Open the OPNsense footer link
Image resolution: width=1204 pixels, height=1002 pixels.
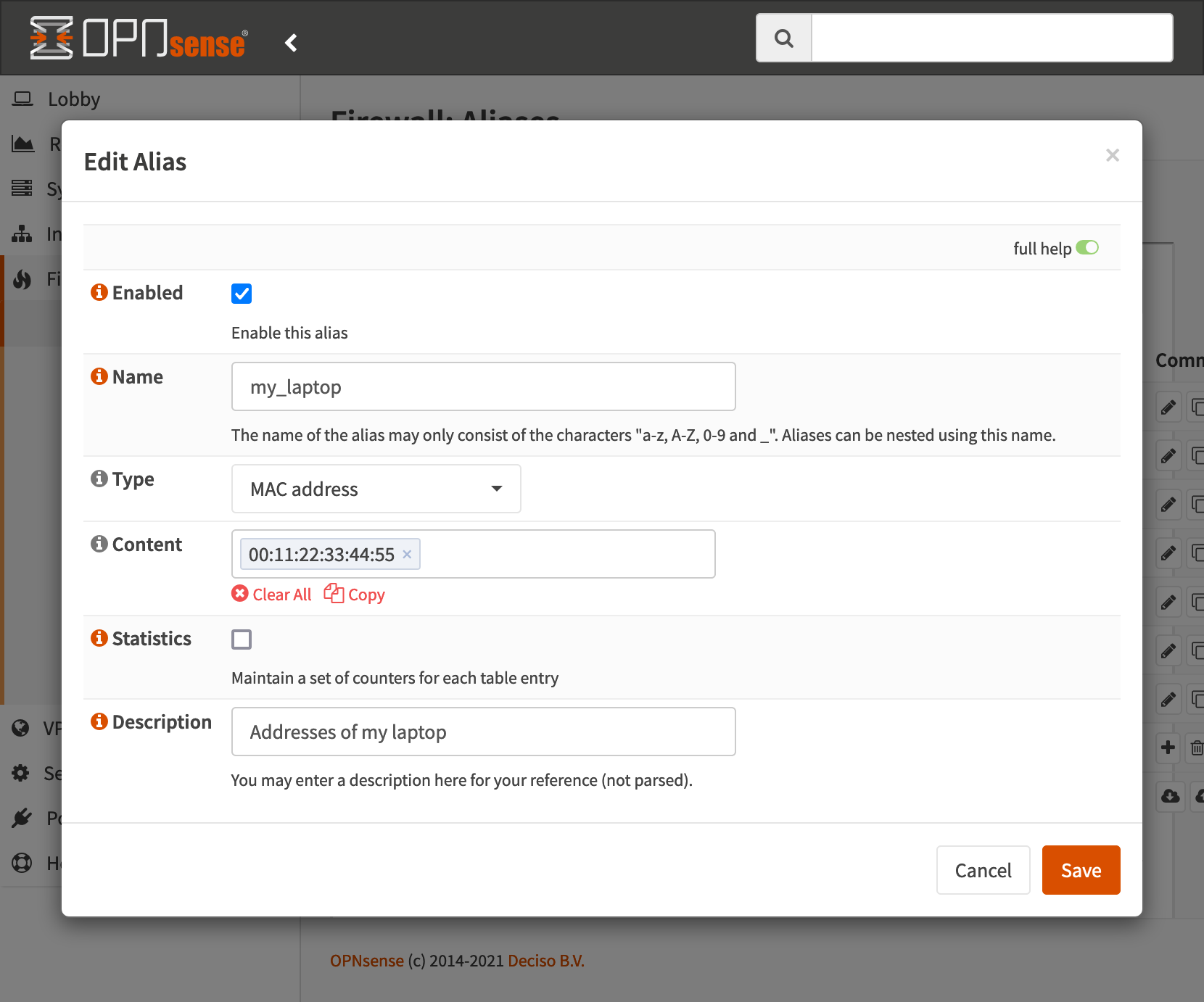[367, 961]
